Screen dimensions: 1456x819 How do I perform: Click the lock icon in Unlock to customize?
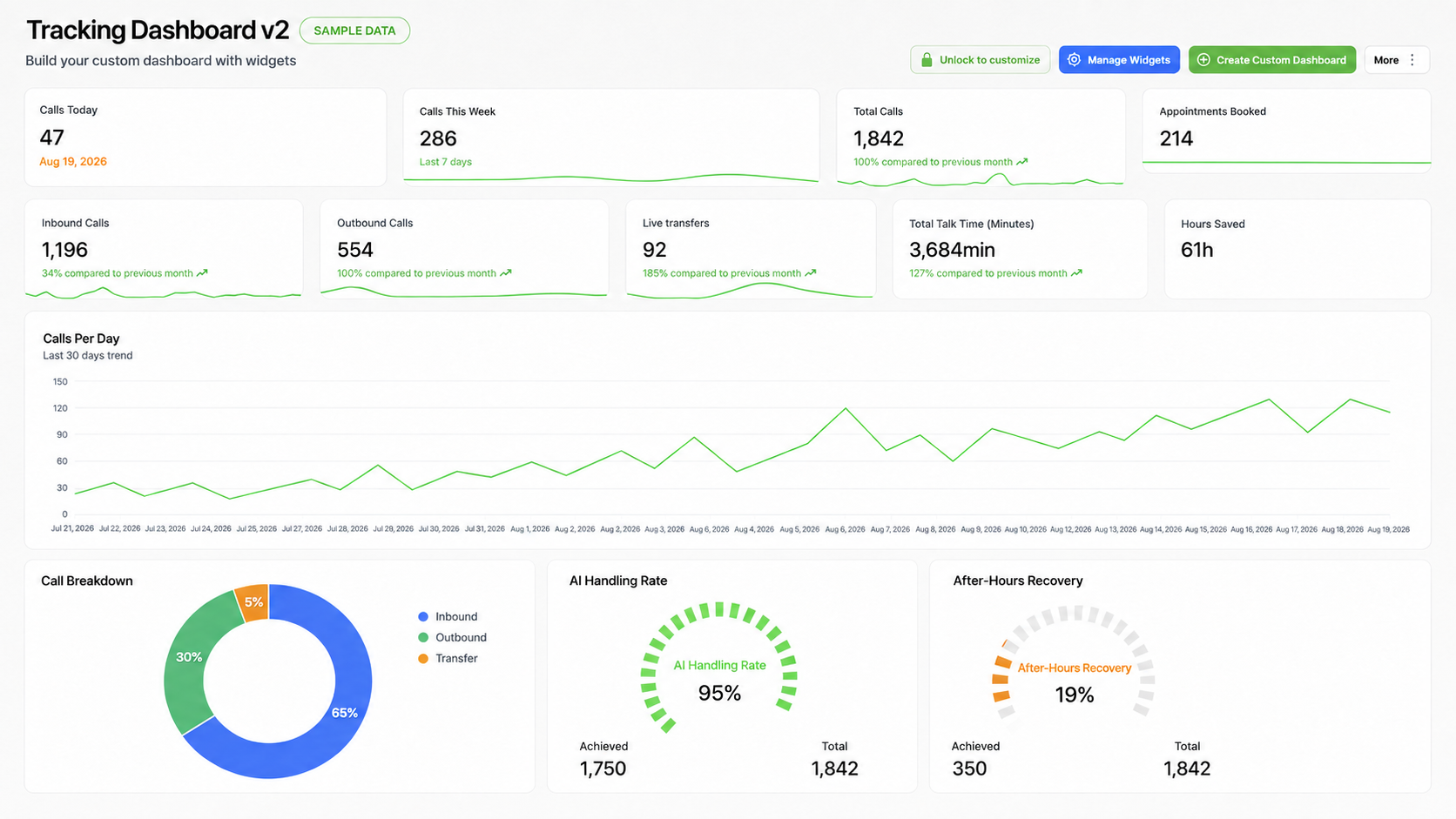(x=927, y=60)
